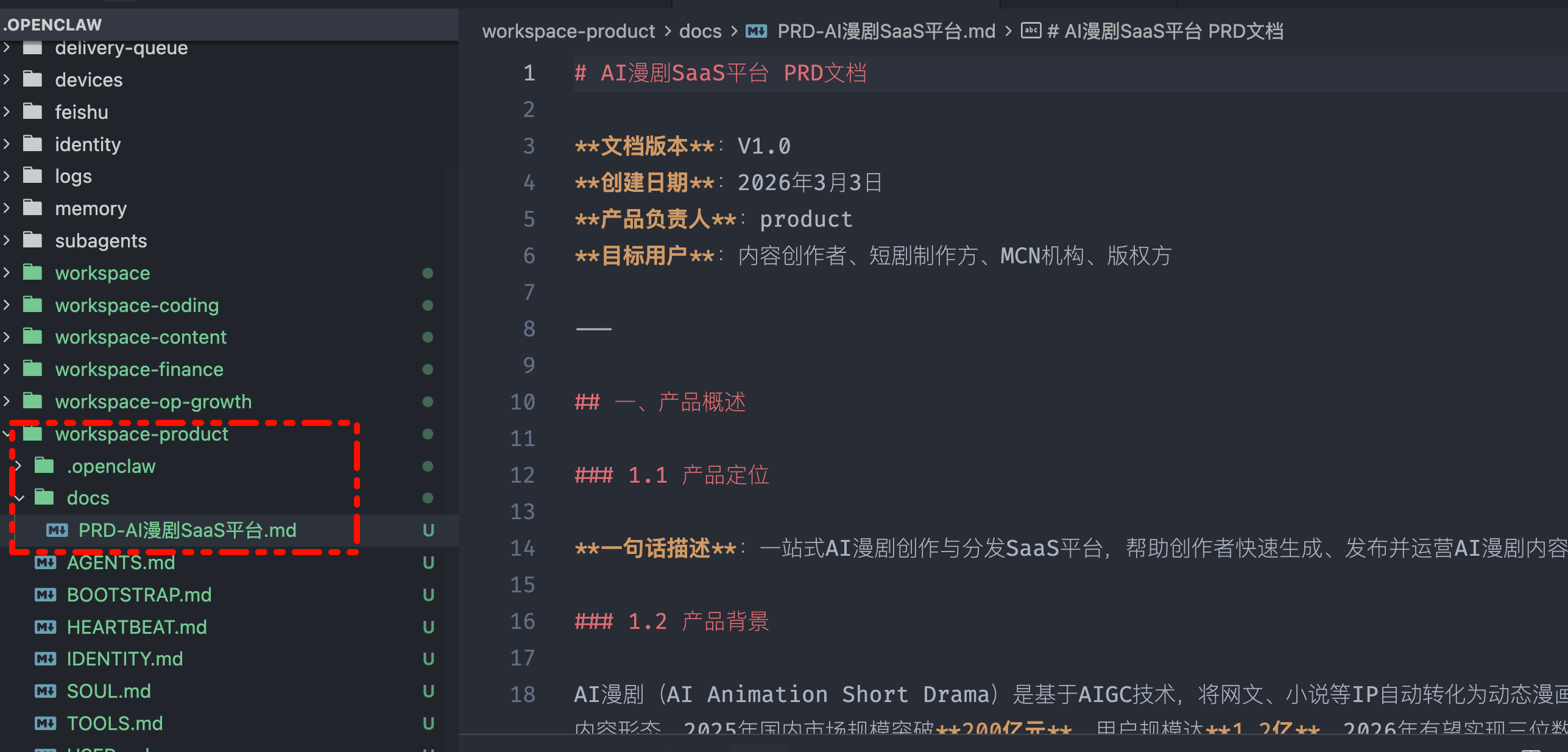This screenshot has width=1568, height=752.
Task: Expand the devices folder chevron
Action: pyautogui.click(x=7, y=79)
